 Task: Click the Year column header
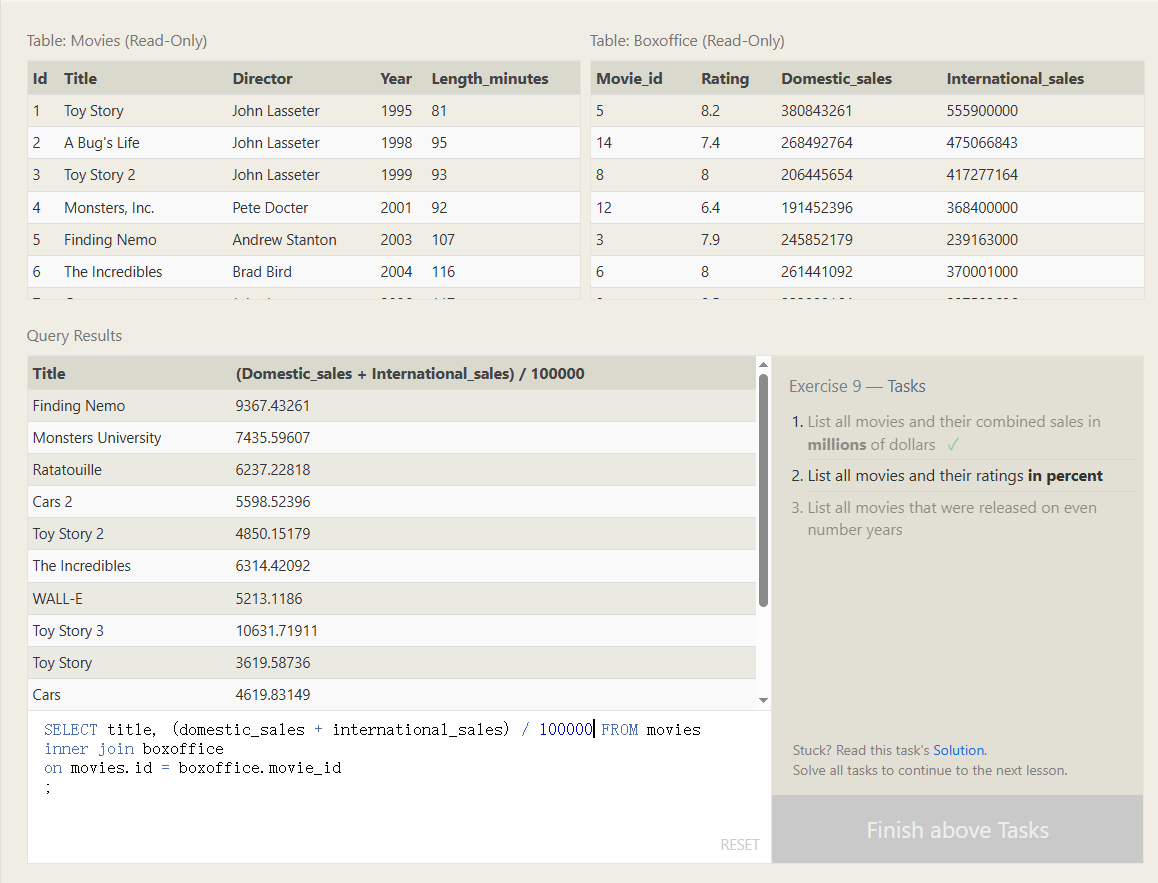(x=396, y=78)
